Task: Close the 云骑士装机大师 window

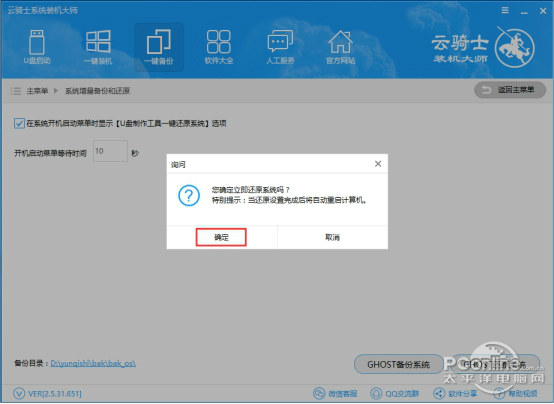Action: pyautogui.click(x=543, y=11)
